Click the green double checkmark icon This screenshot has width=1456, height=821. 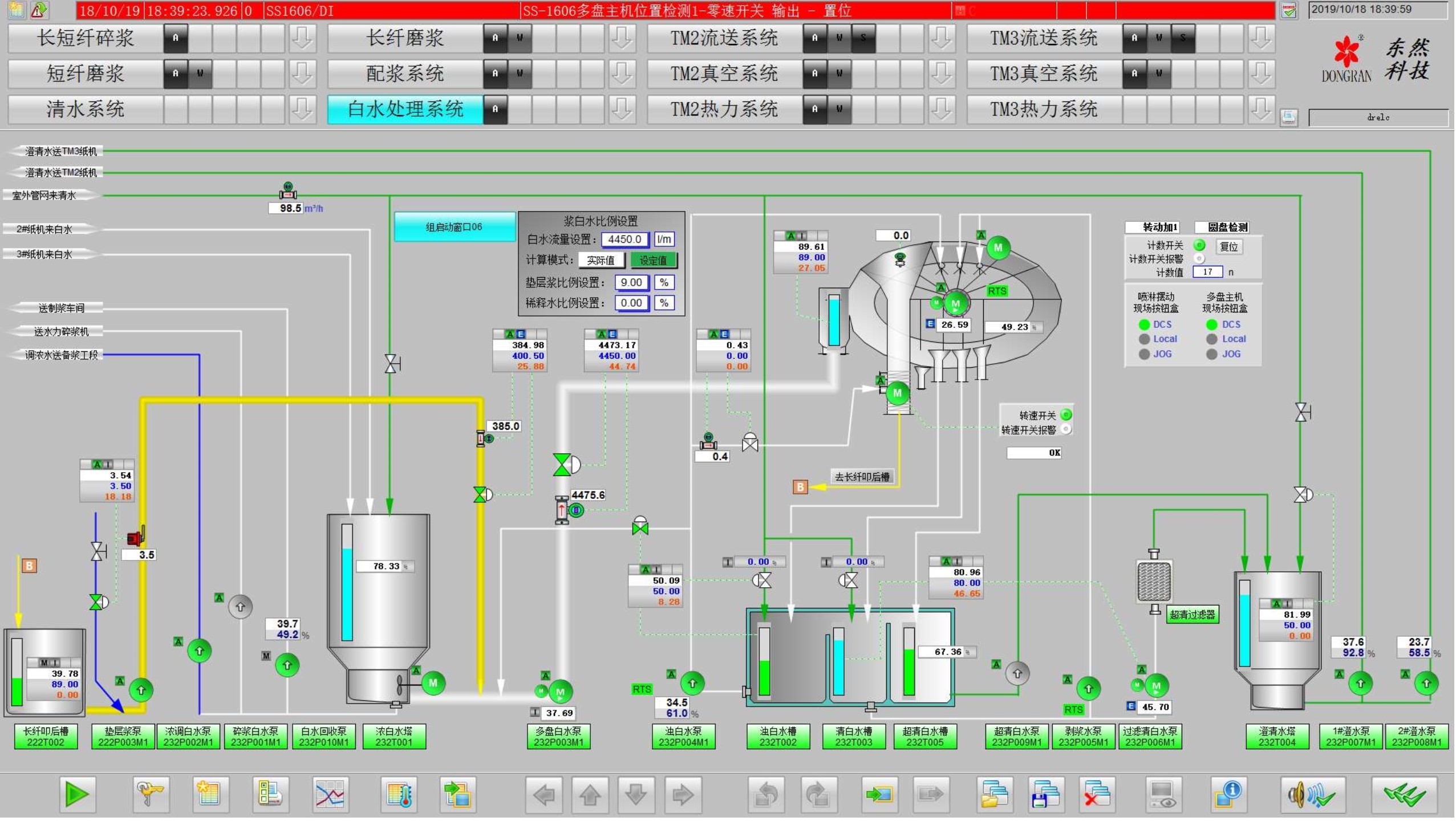click(x=1404, y=795)
